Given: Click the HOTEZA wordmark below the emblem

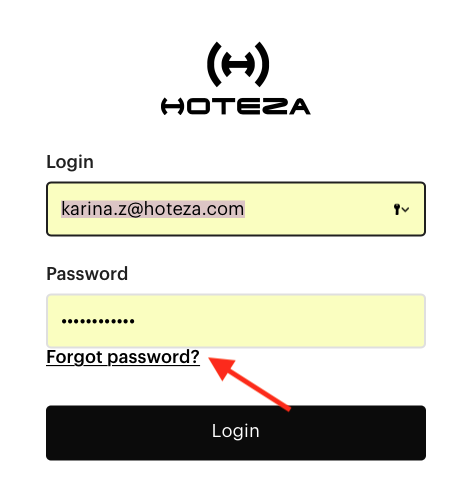Looking at the screenshot, I should [x=236, y=106].
